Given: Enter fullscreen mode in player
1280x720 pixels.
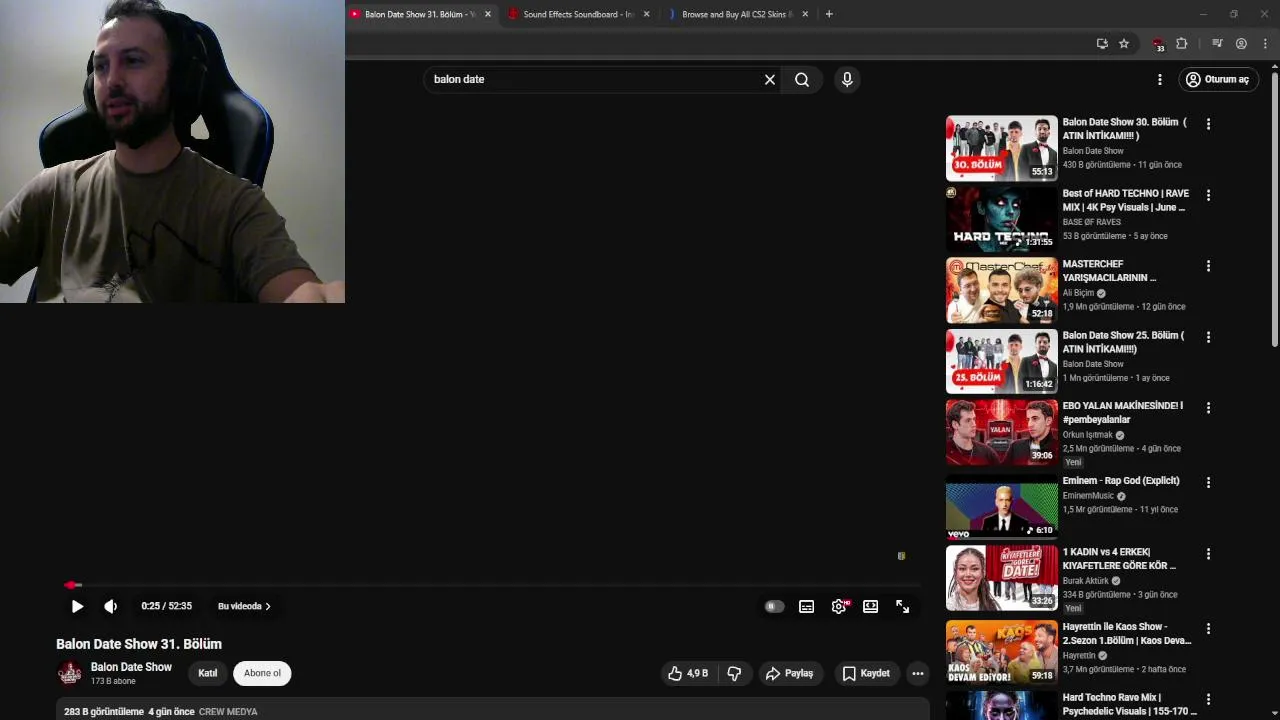Looking at the screenshot, I should click(902, 606).
